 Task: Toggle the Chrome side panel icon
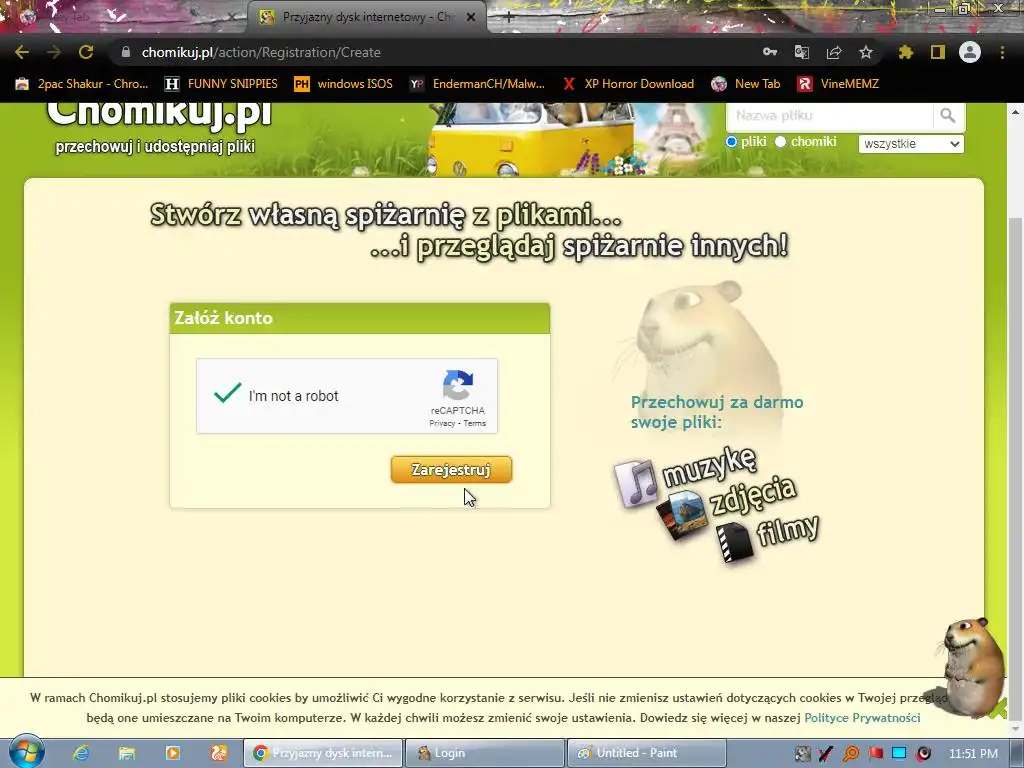(x=938, y=52)
